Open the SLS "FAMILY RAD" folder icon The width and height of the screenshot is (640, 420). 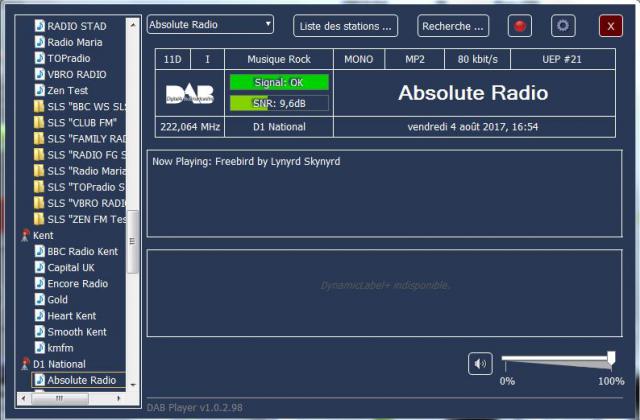point(39,139)
